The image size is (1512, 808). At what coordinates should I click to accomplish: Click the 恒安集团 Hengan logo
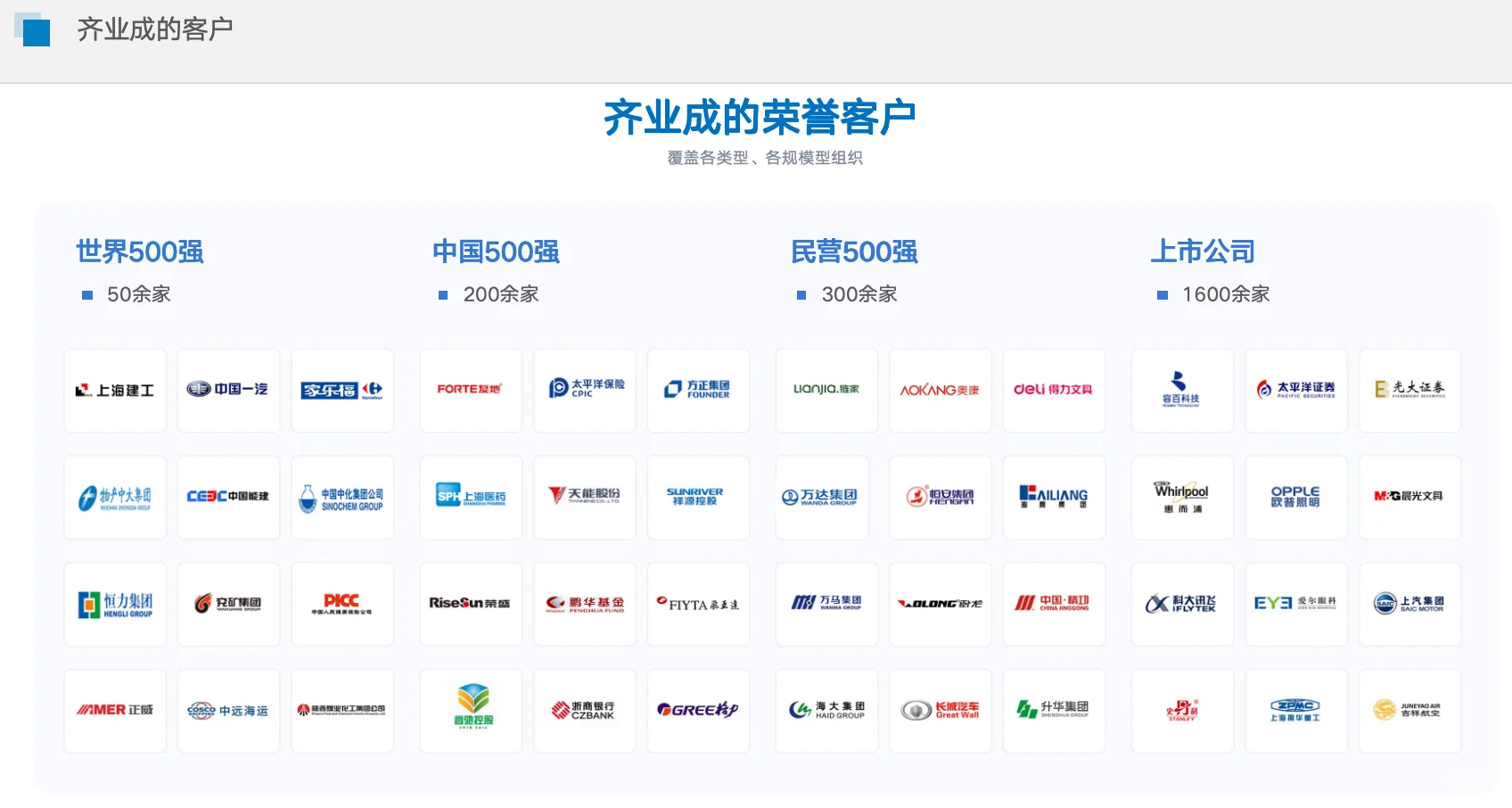click(x=941, y=498)
